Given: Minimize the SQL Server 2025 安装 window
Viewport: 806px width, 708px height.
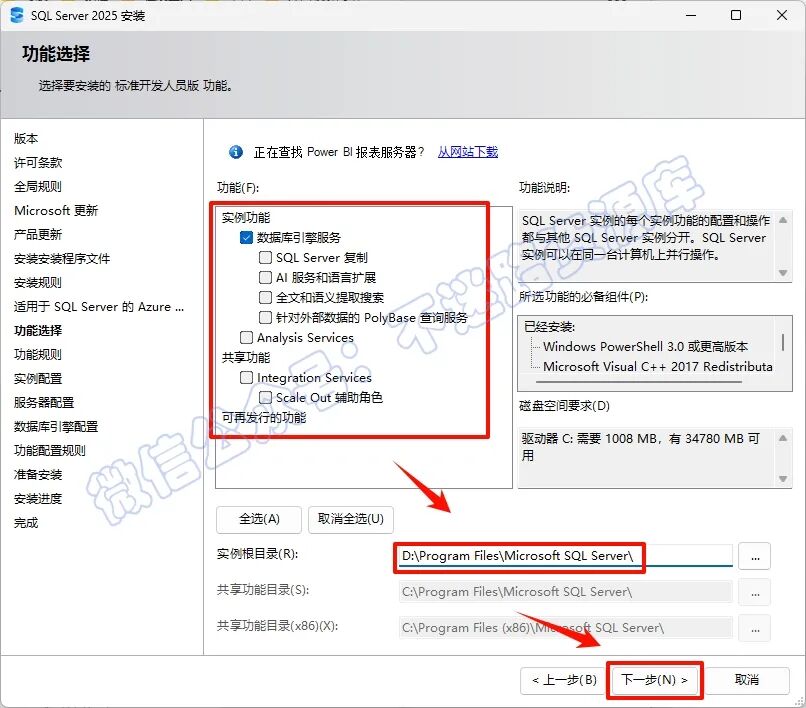Looking at the screenshot, I should point(691,15).
